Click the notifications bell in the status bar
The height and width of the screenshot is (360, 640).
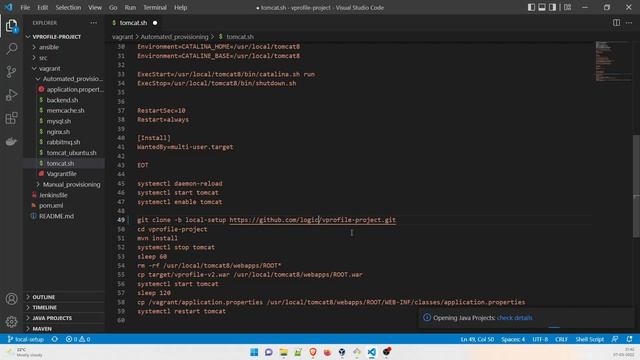tap(629, 339)
